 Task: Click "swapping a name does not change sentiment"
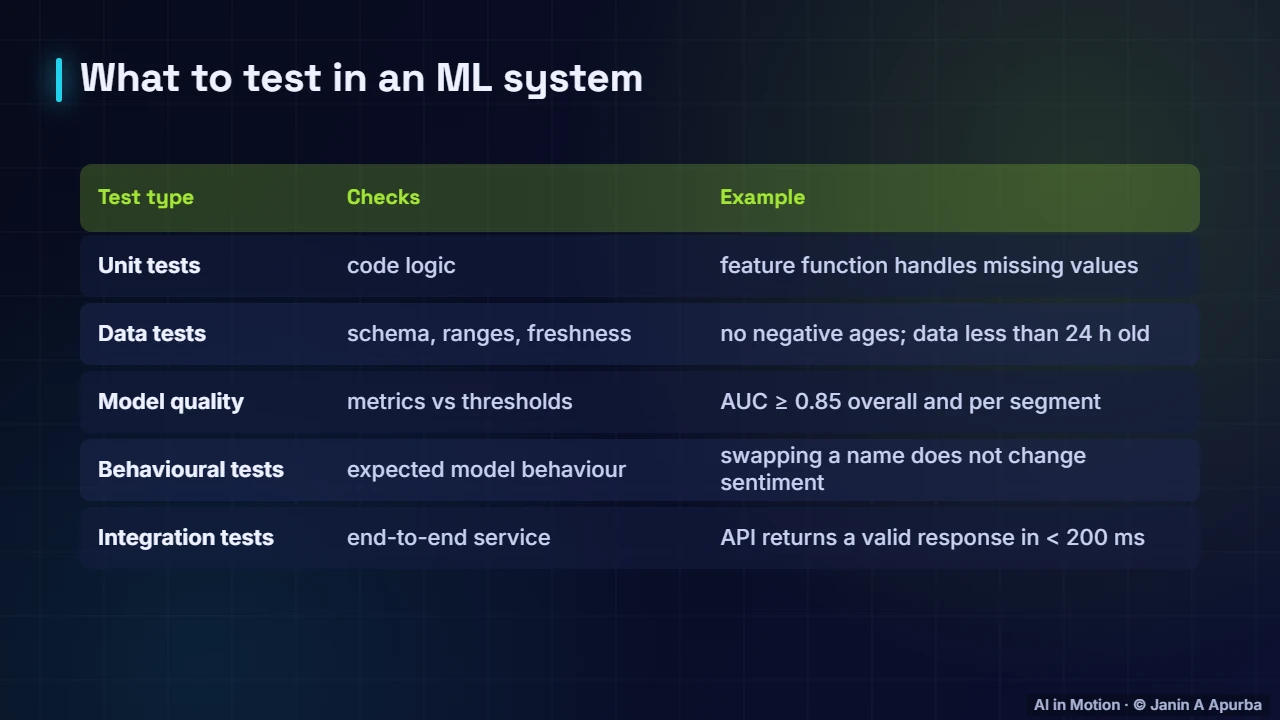coord(903,469)
